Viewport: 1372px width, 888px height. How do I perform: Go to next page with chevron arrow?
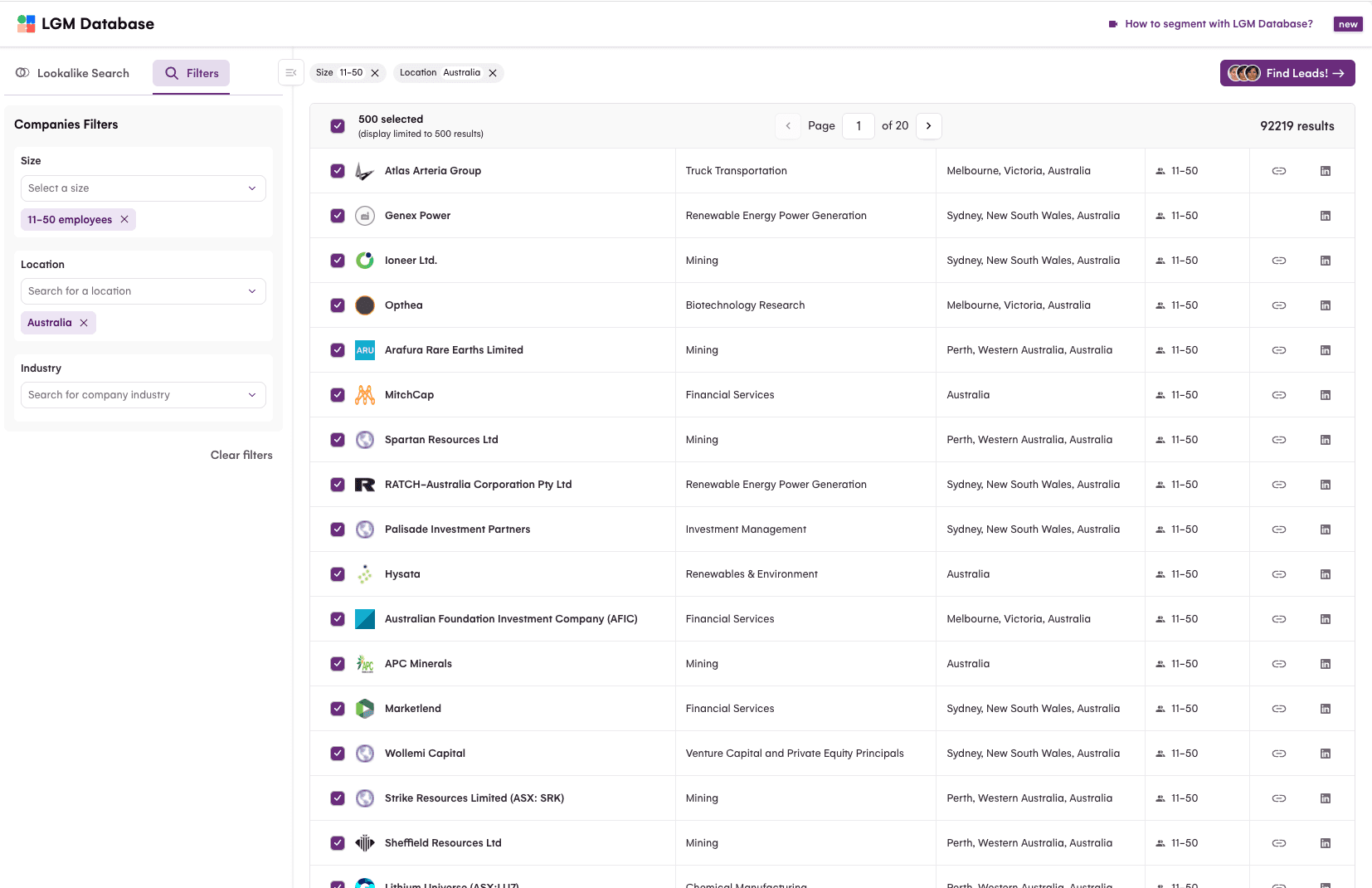point(929,125)
